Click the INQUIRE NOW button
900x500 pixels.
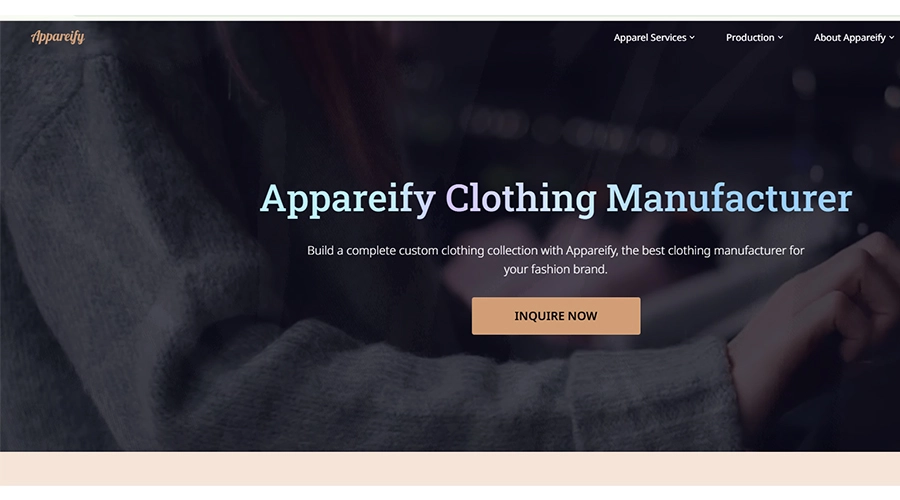point(556,316)
